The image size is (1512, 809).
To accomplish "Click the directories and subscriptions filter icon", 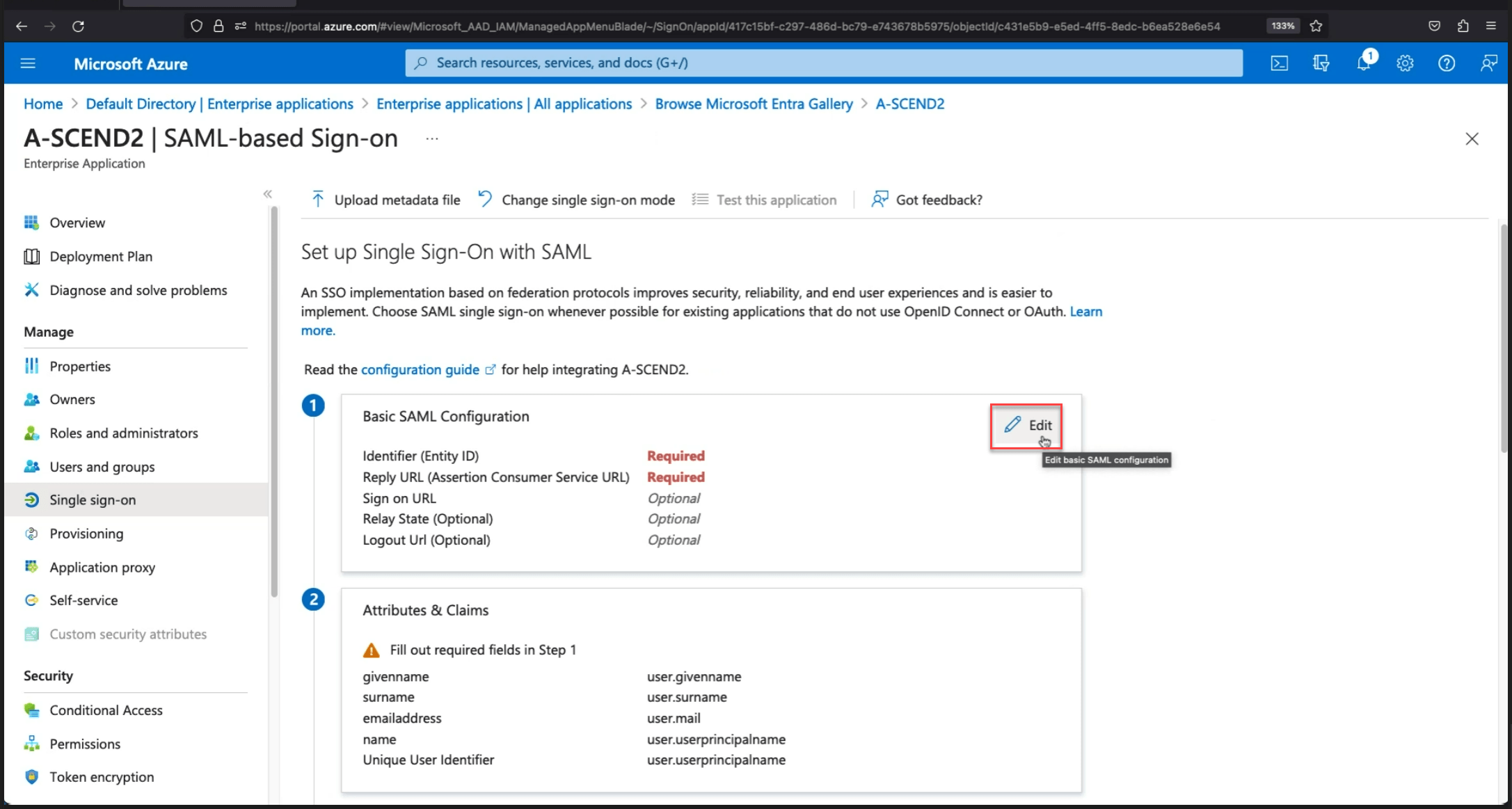I will point(1321,63).
